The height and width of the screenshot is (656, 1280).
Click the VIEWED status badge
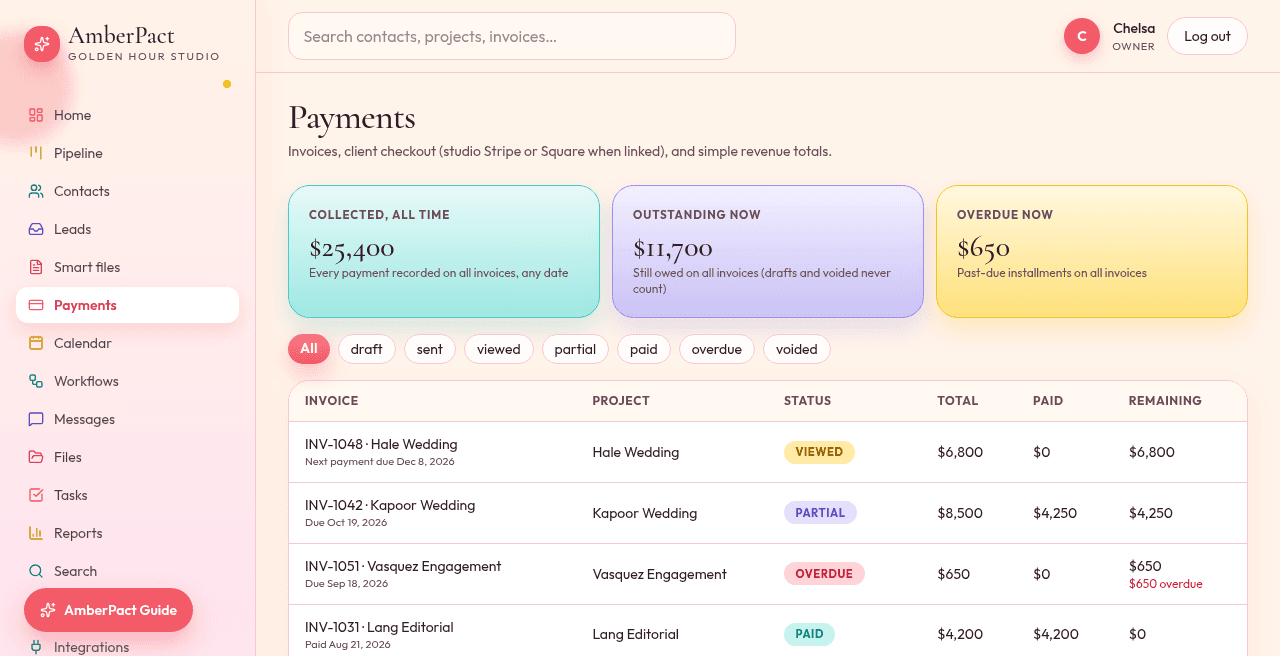click(x=819, y=452)
